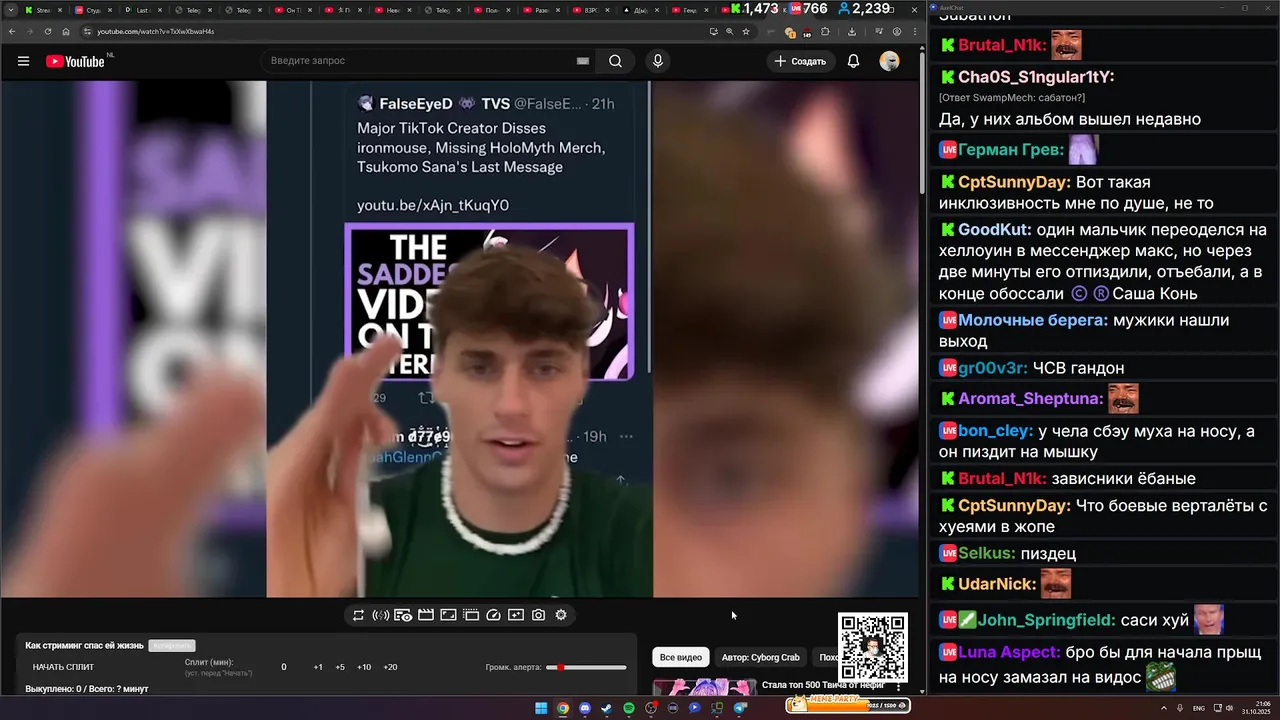Bookmark this page with the star icon

745,31
